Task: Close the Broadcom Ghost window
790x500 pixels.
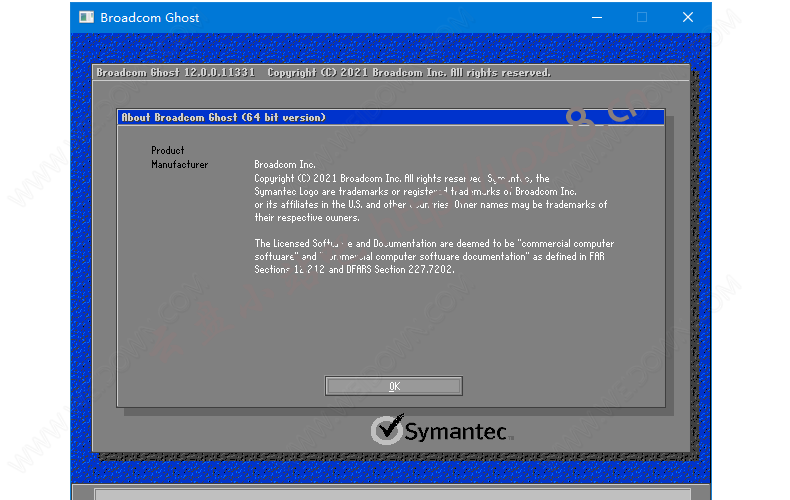Action: tap(688, 17)
